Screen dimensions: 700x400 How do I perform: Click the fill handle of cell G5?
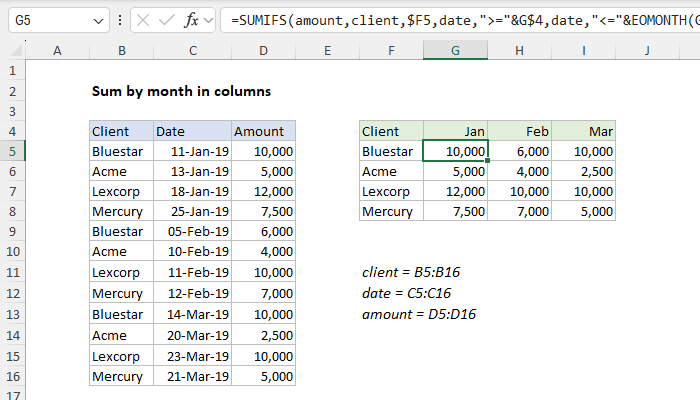pos(488,161)
